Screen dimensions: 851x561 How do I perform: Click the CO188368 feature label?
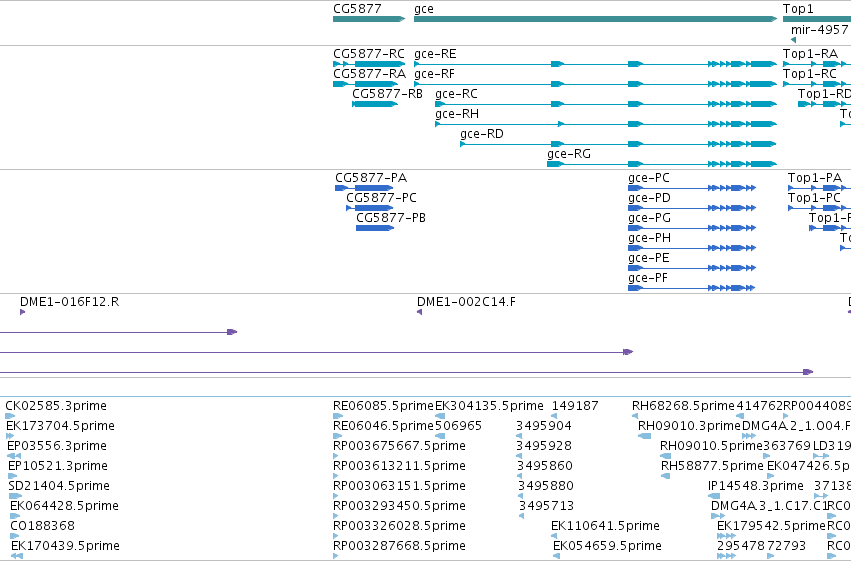pyautogui.click(x=42, y=526)
